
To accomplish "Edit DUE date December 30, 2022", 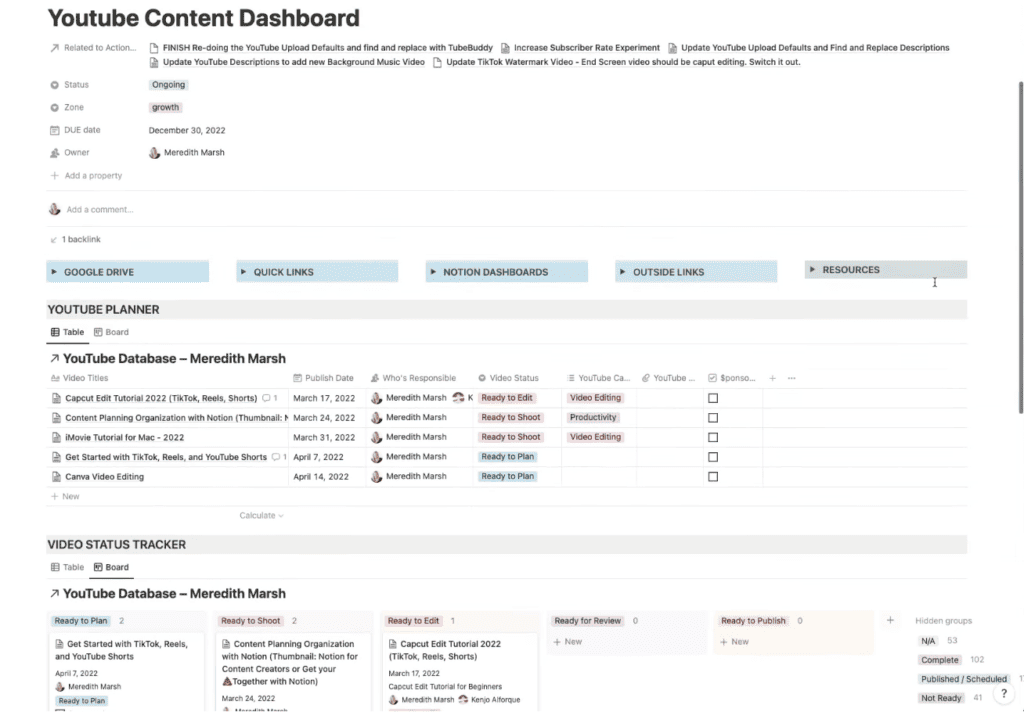I will [x=187, y=130].
